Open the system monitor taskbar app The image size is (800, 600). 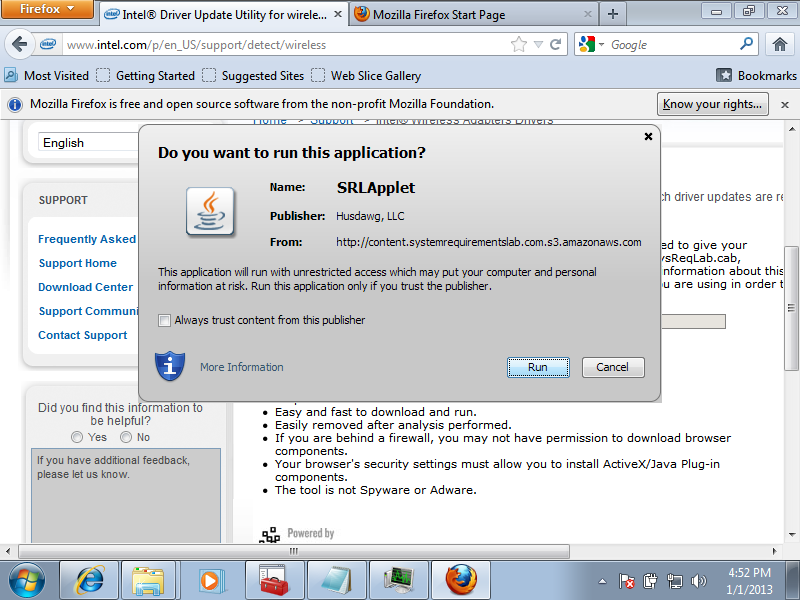tap(398, 581)
